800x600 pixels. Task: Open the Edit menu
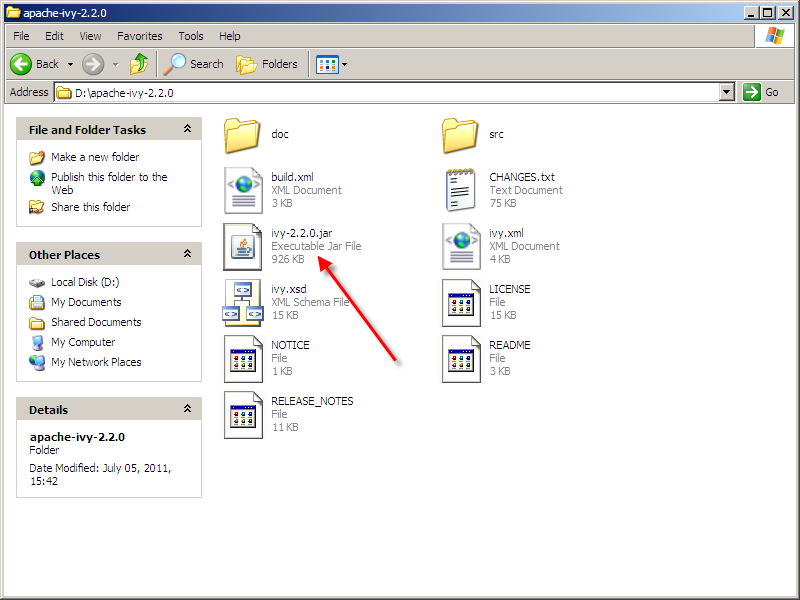(x=54, y=36)
